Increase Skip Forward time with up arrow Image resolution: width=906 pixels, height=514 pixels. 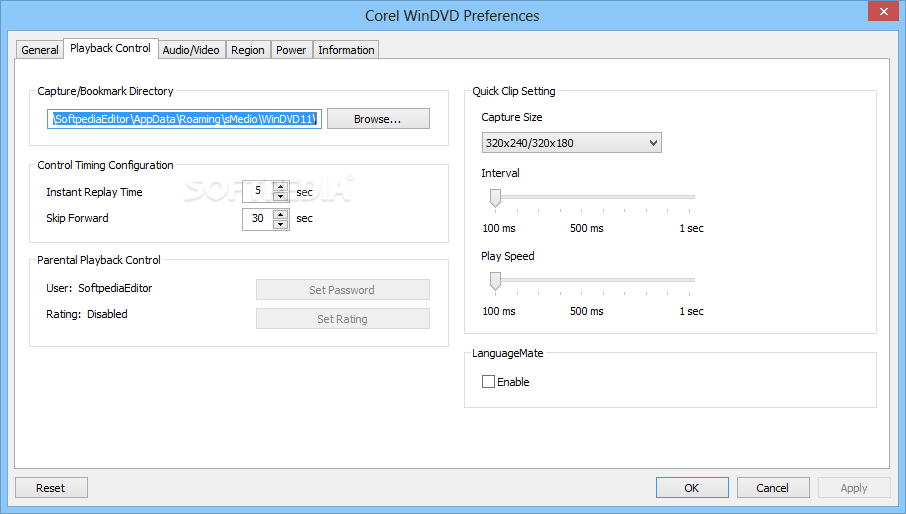click(x=280, y=214)
